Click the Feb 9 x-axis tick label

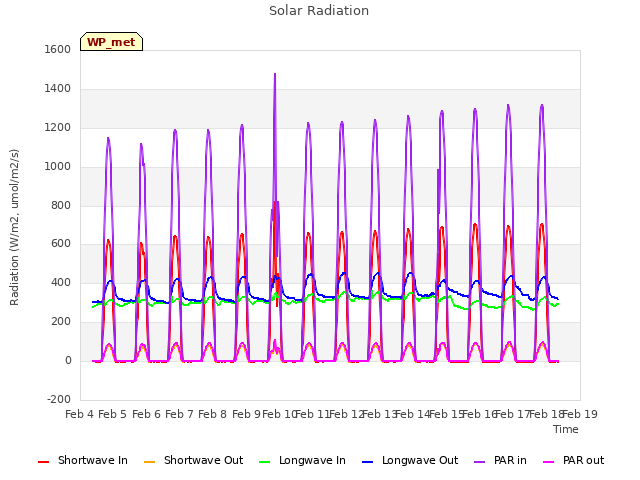click(x=246, y=414)
